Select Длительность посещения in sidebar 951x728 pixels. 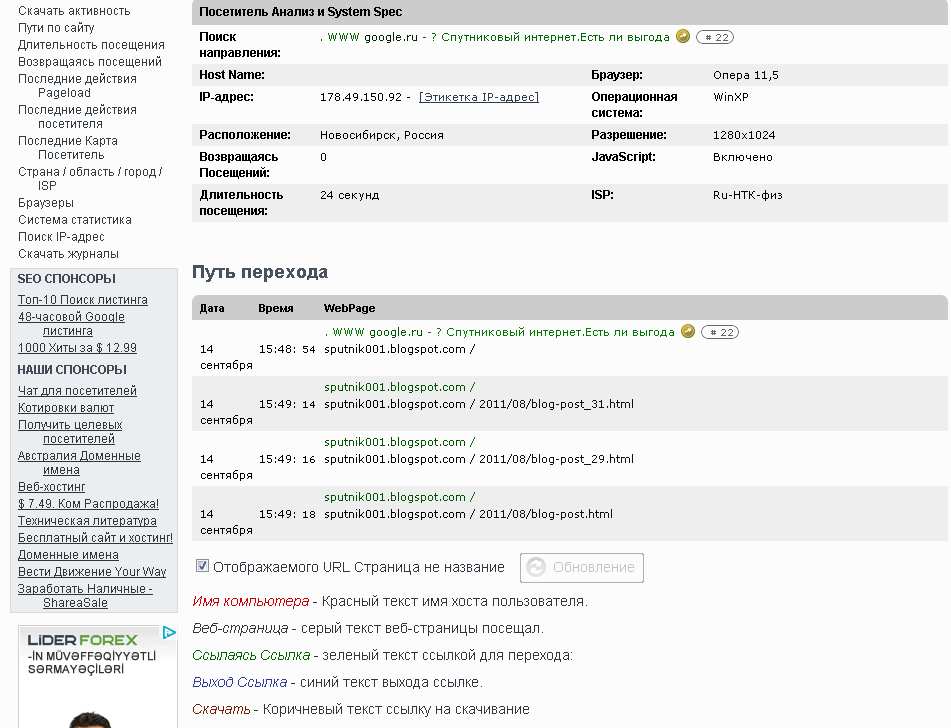[x=91, y=45]
